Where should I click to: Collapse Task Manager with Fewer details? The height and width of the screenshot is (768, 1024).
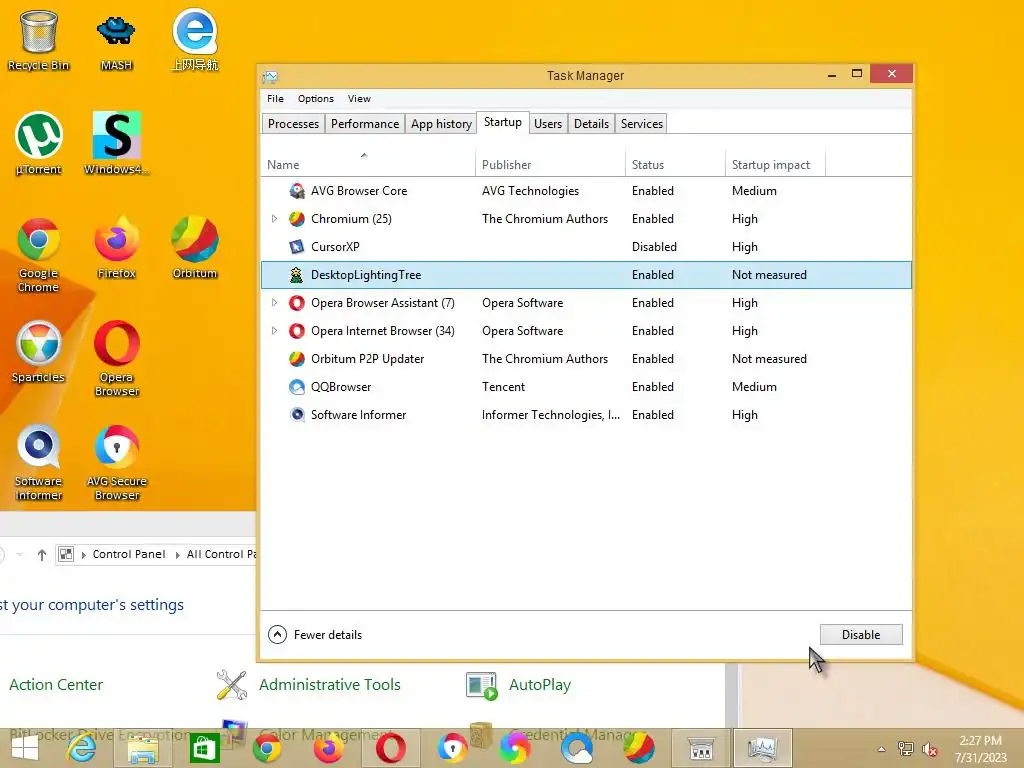point(315,635)
